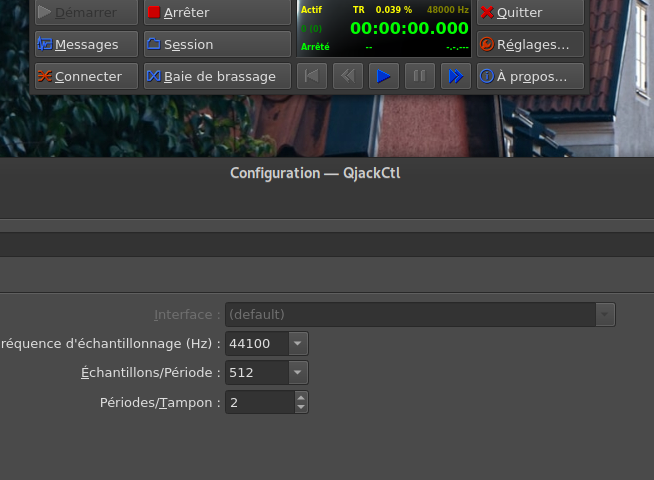The height and width of the screenshot is (480, 654).
Task: Click the Démarrer button
Action: tap(86, 12)
